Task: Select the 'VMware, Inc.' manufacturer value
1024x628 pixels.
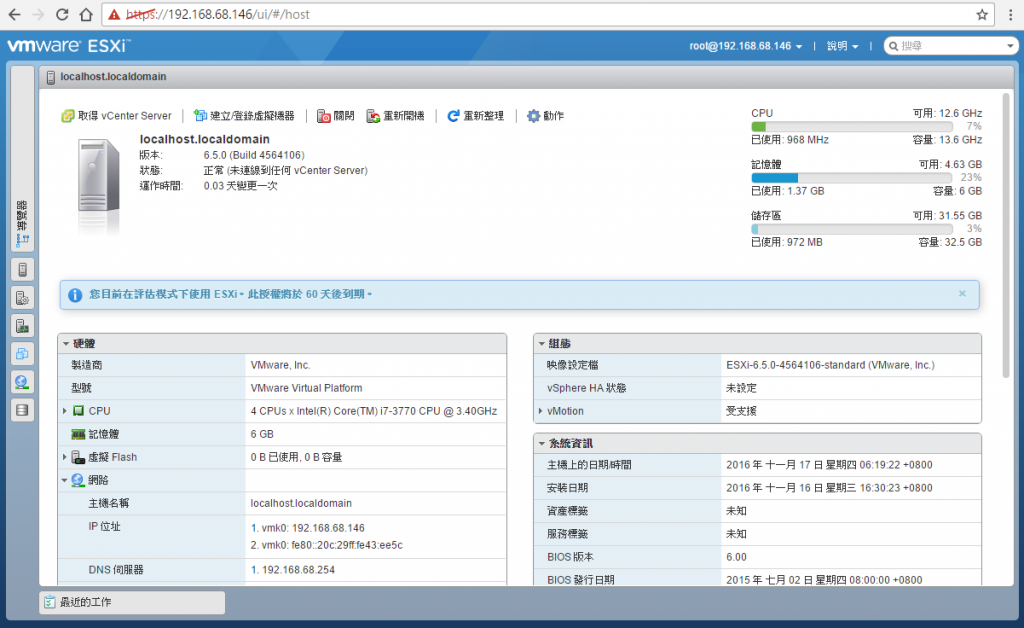Action: (x=280, y=366)
